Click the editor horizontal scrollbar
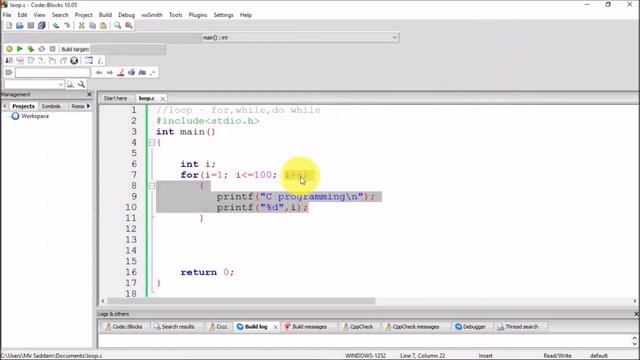This screenshot has width=640, height=360. (241, 301)
